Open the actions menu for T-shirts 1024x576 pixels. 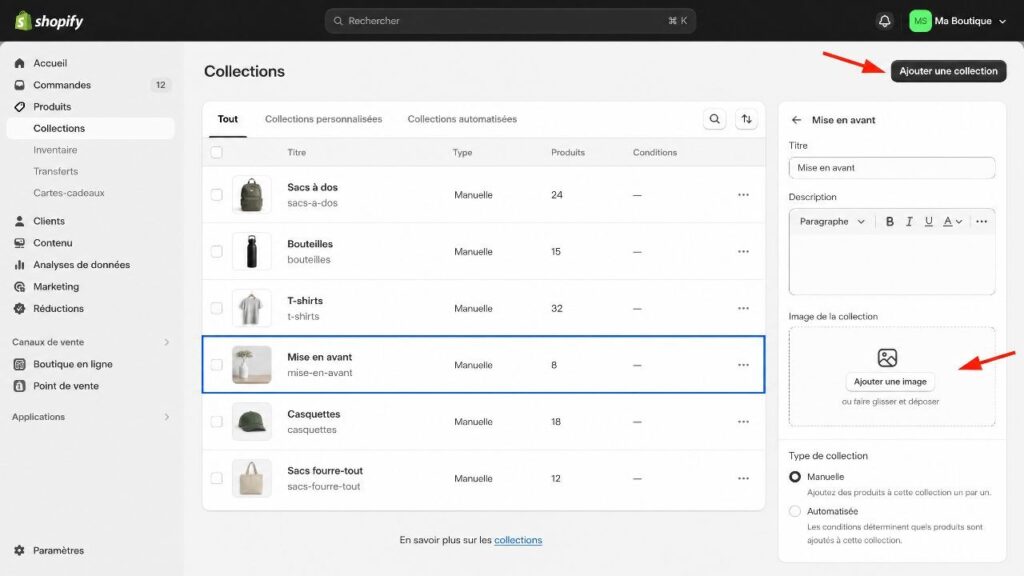[743, 308]
